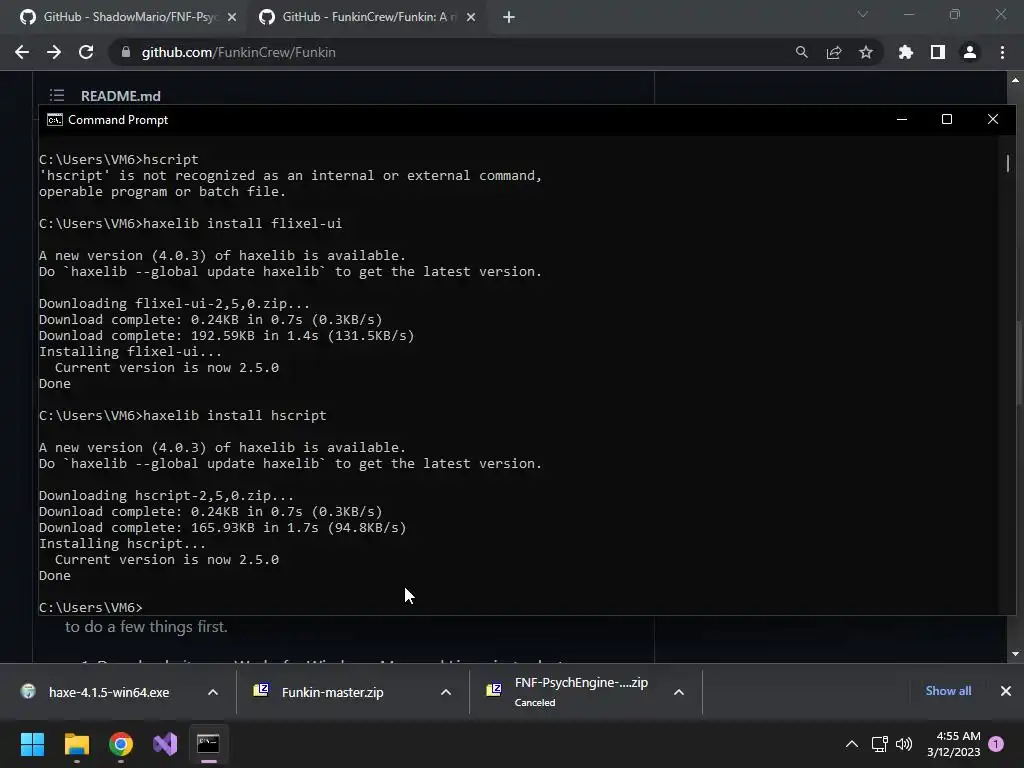Open network status tray icon
This screenshot has width=1024, height=768.
(879, 744)
